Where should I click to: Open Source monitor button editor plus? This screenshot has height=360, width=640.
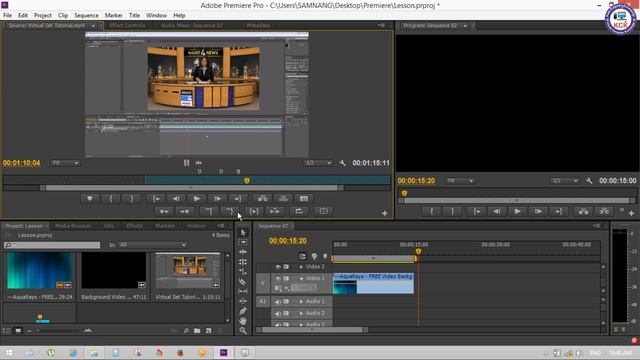coord(384,213)
